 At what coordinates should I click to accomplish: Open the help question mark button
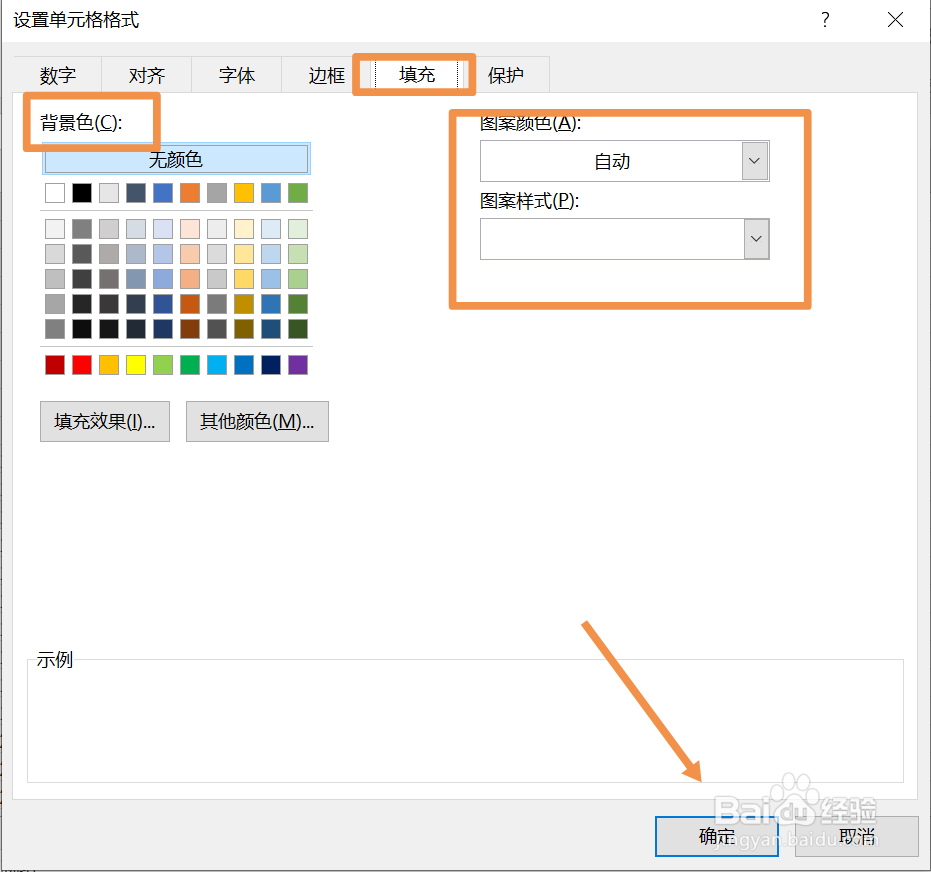[x=825, y=20]
